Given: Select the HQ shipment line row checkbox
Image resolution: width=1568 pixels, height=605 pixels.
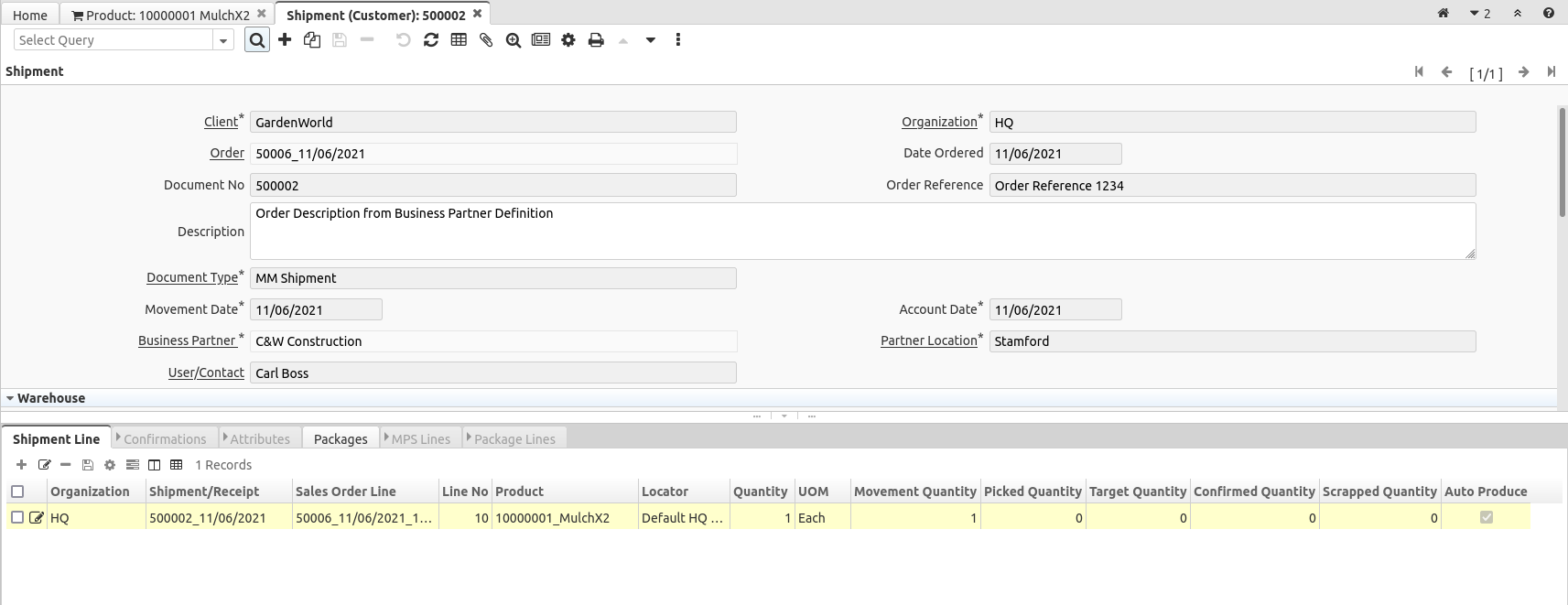Looking at the screenshot, I should [x=17, y=517].
